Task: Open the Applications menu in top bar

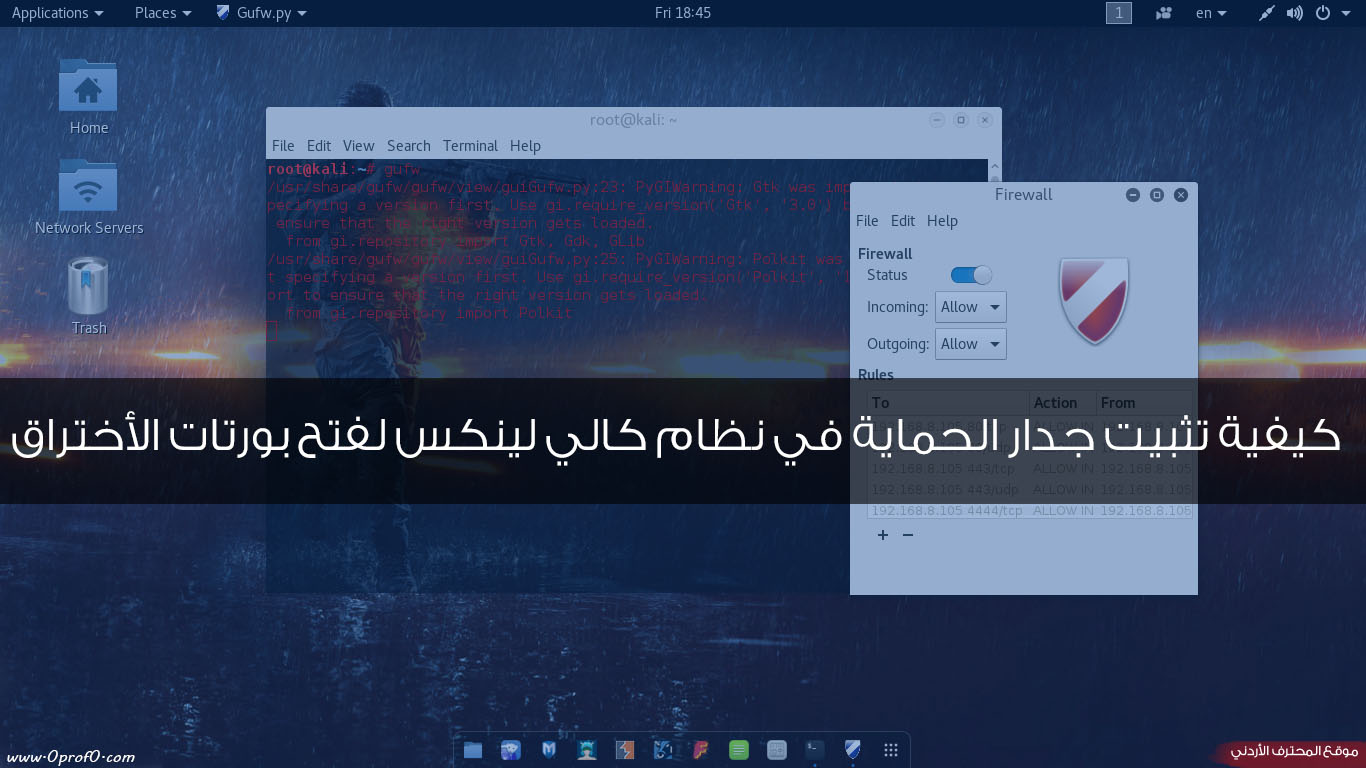Action: point(57,13)
